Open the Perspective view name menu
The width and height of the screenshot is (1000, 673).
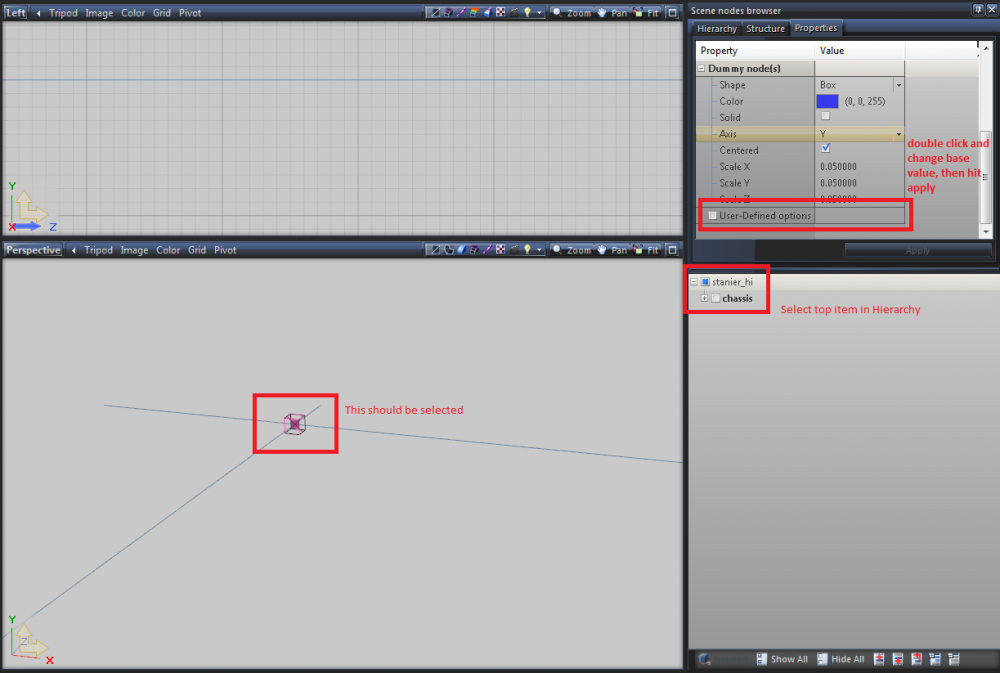[x=33, y=250]
